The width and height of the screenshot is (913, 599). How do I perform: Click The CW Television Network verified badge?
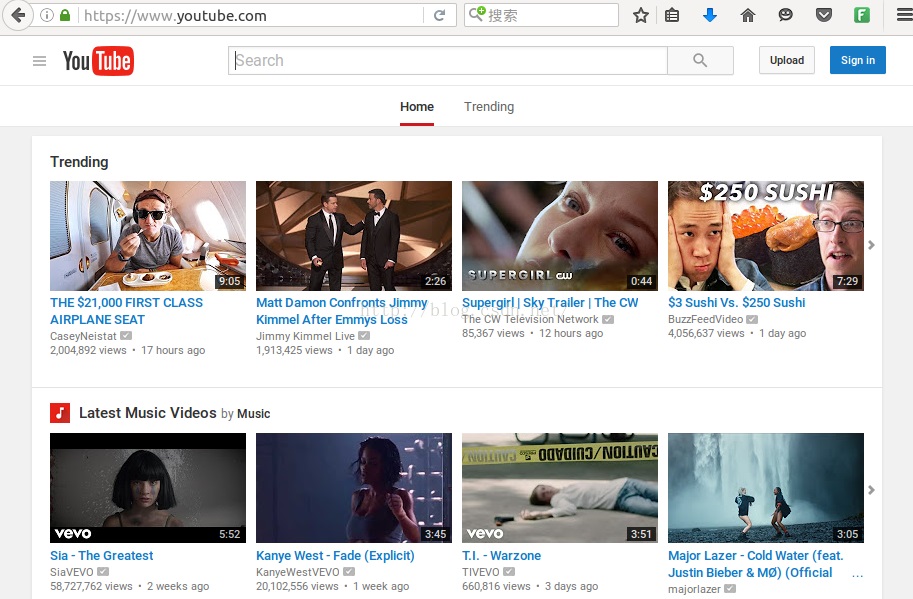[x=608, y=319]
